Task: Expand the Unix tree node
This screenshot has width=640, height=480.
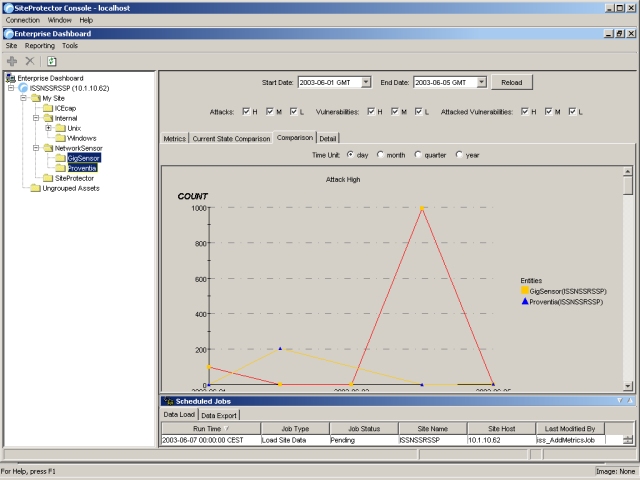Action: (x=49, y=128)
